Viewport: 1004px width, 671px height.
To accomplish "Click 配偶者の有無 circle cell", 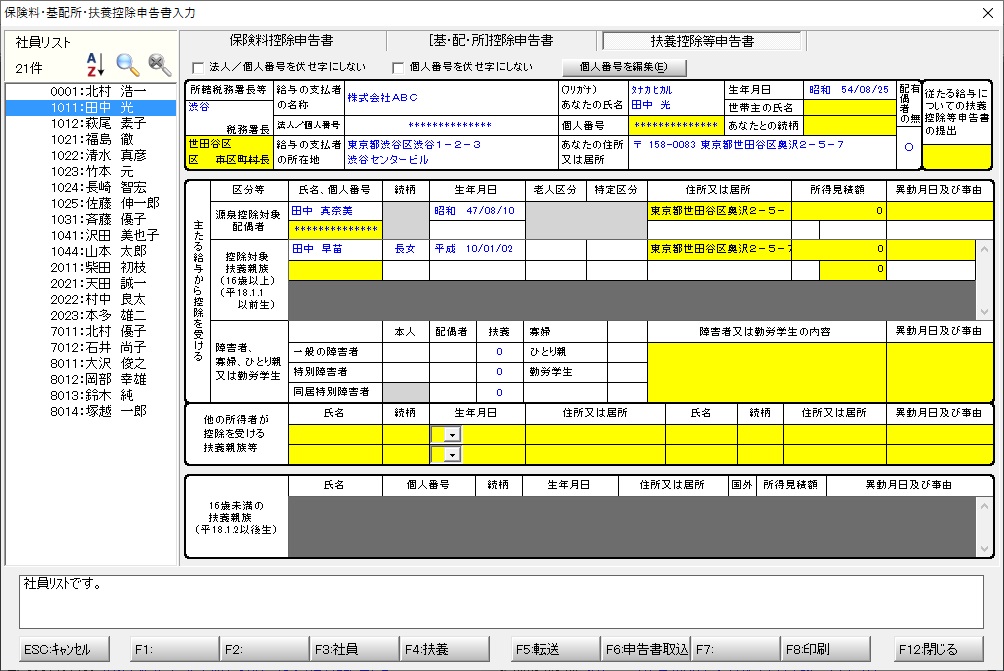I will (909, 147).
